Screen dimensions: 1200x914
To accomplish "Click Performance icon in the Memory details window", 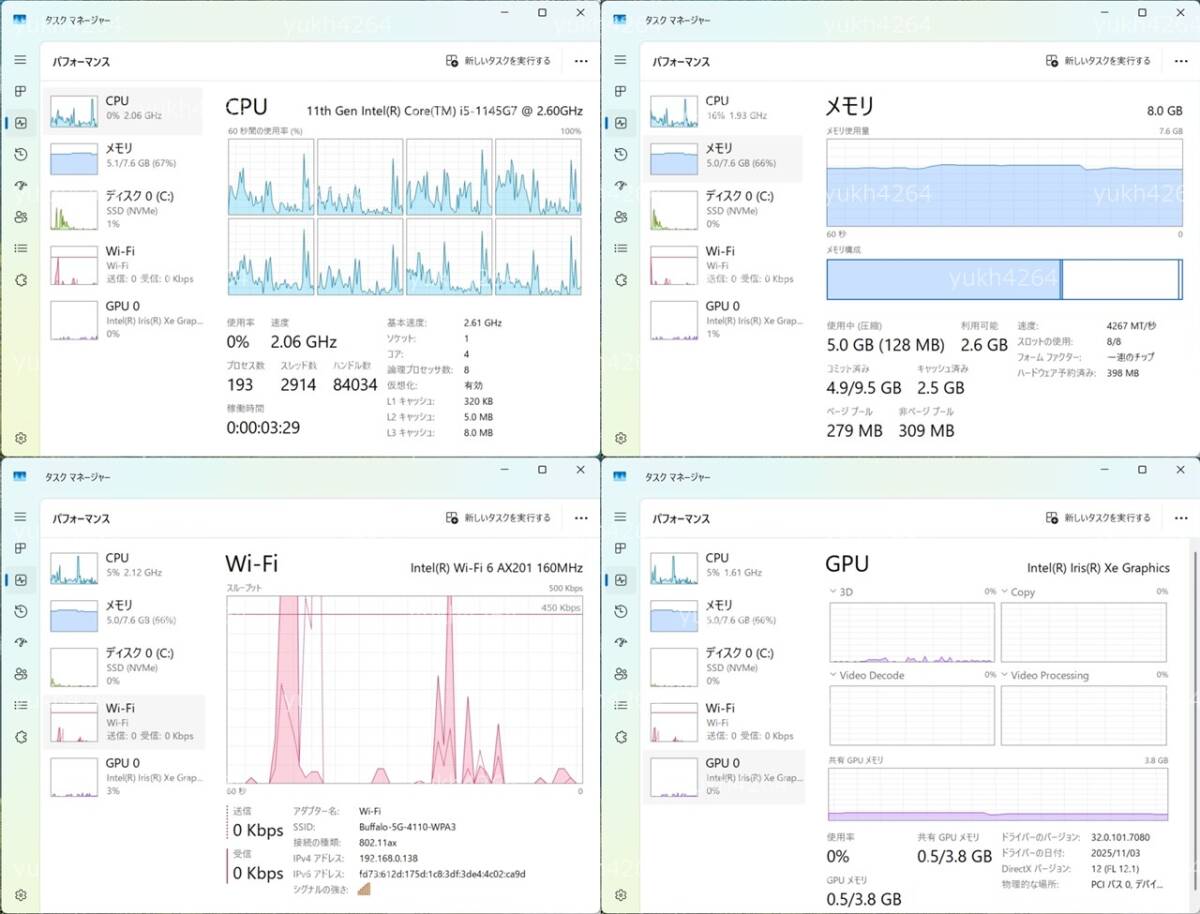I will (621, 123).
